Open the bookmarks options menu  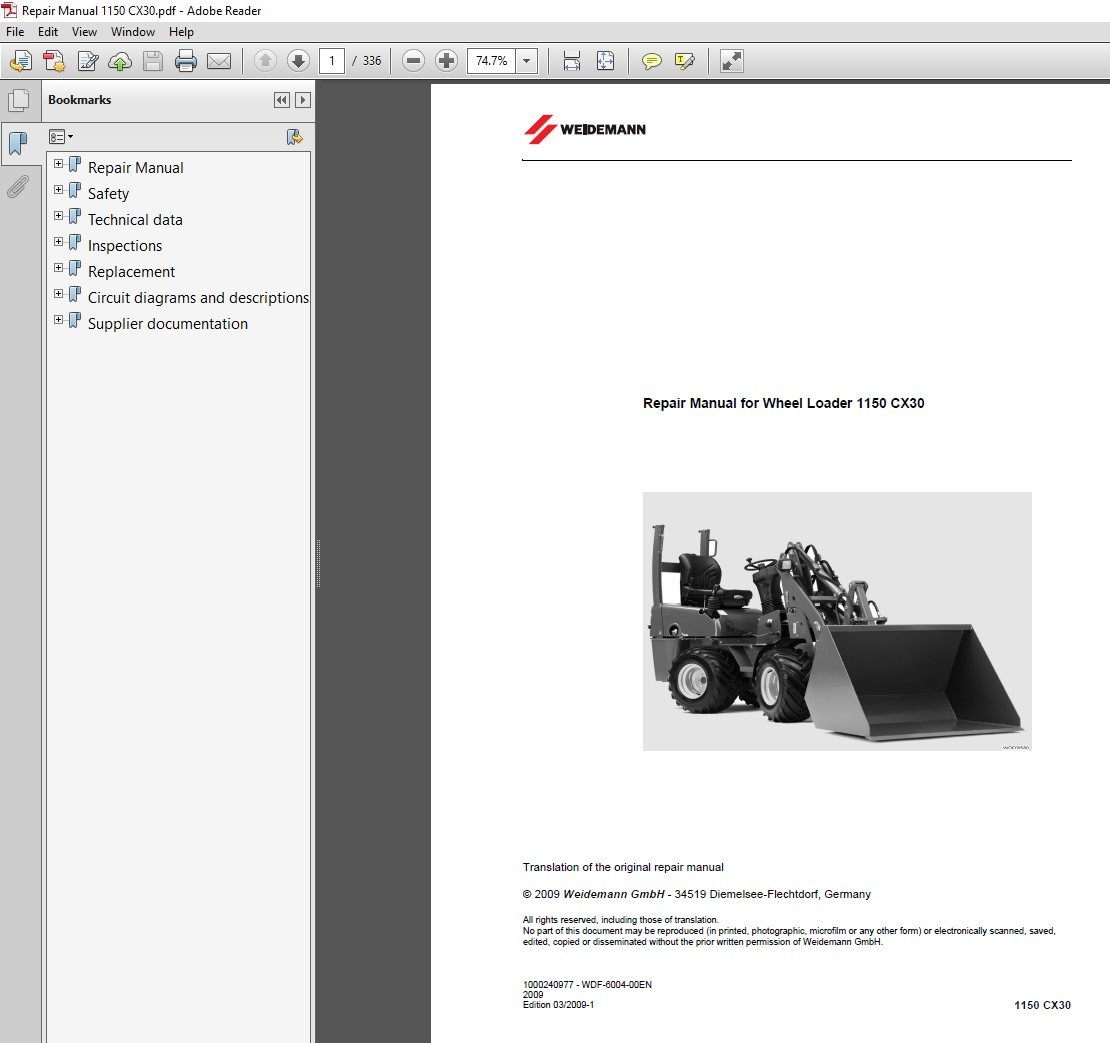coord(61,137)
